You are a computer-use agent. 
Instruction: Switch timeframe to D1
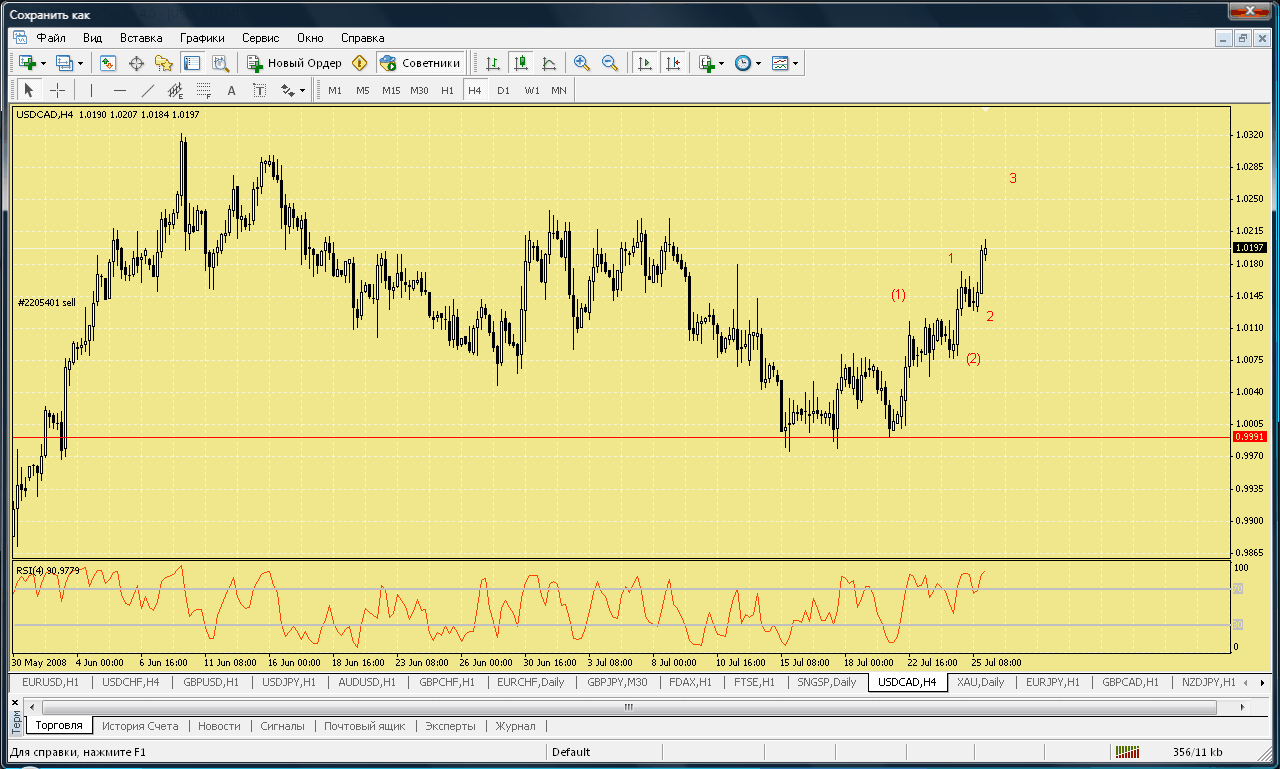tap(503, 90)
